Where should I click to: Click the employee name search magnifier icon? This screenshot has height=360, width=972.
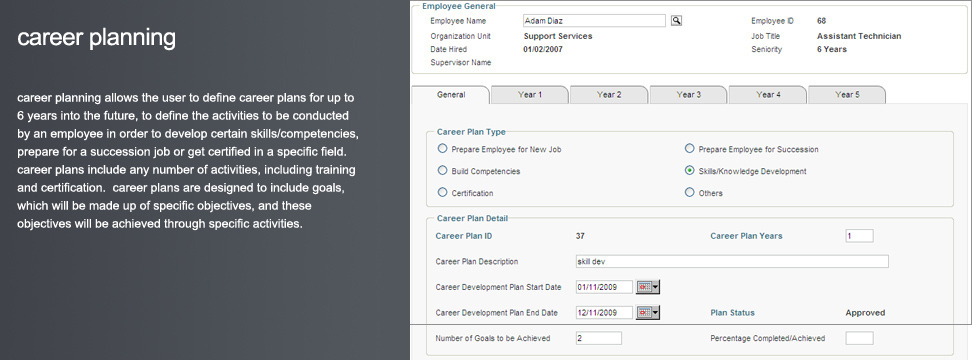coord(676,20)
